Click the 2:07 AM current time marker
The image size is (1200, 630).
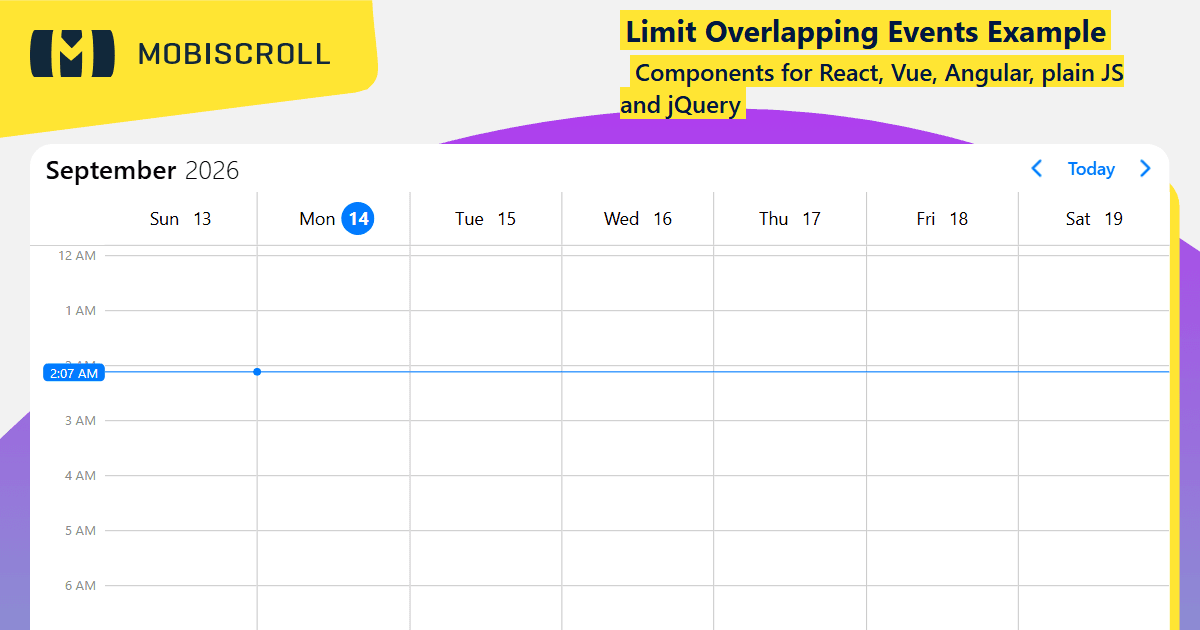pyautogui.click(x=74, y=373)
